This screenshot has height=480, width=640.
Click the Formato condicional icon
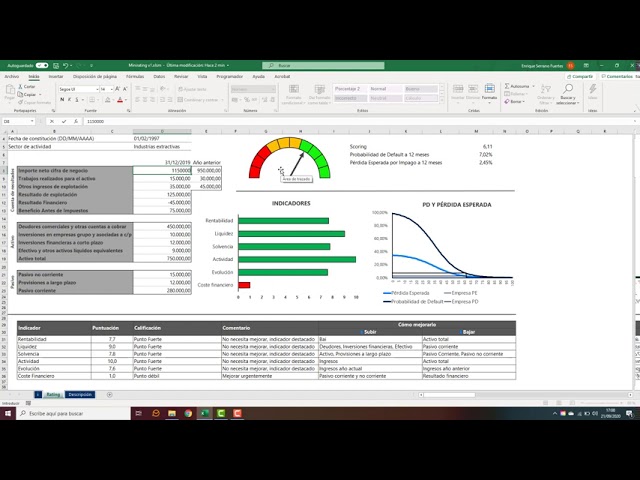click(293, 89)
